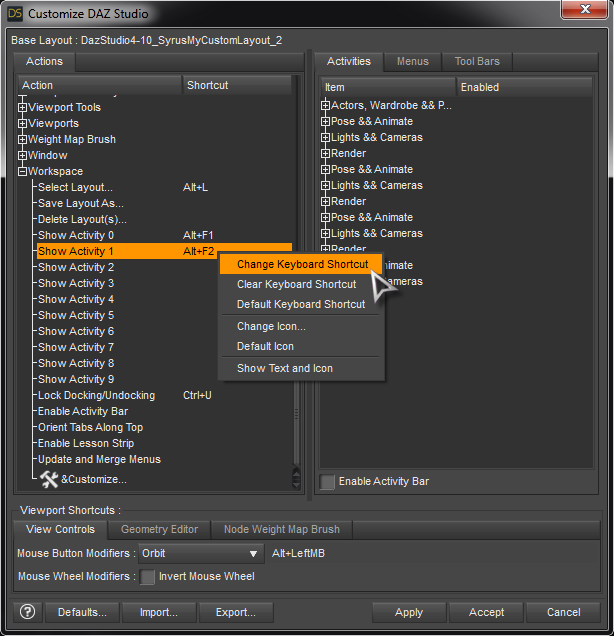Cancel the customize dialog
Viewport: 614px width, 636px height.
pyautogui.click(x=563, y=612)
